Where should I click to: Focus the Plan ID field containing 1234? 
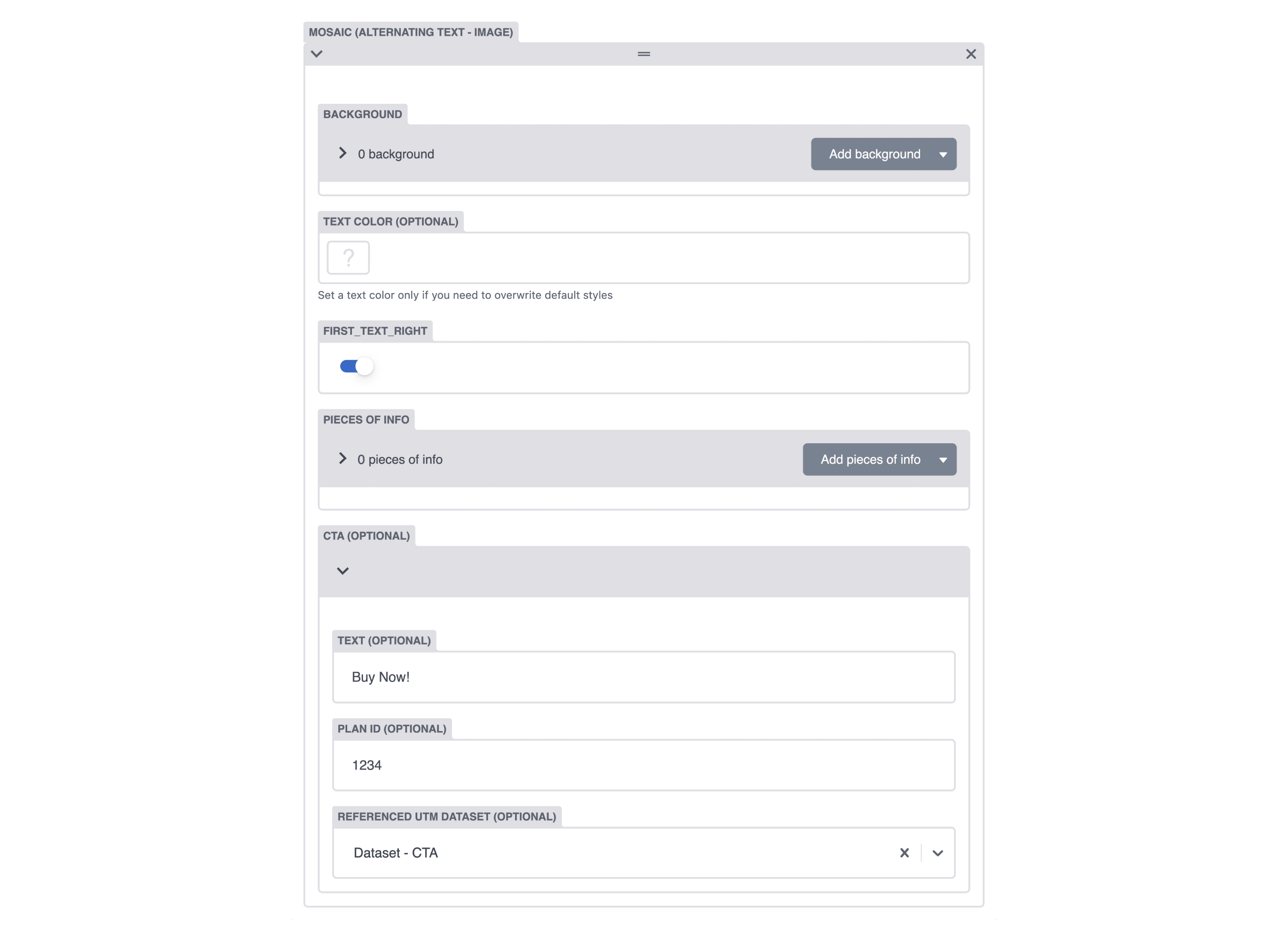[x=643, y=765]
